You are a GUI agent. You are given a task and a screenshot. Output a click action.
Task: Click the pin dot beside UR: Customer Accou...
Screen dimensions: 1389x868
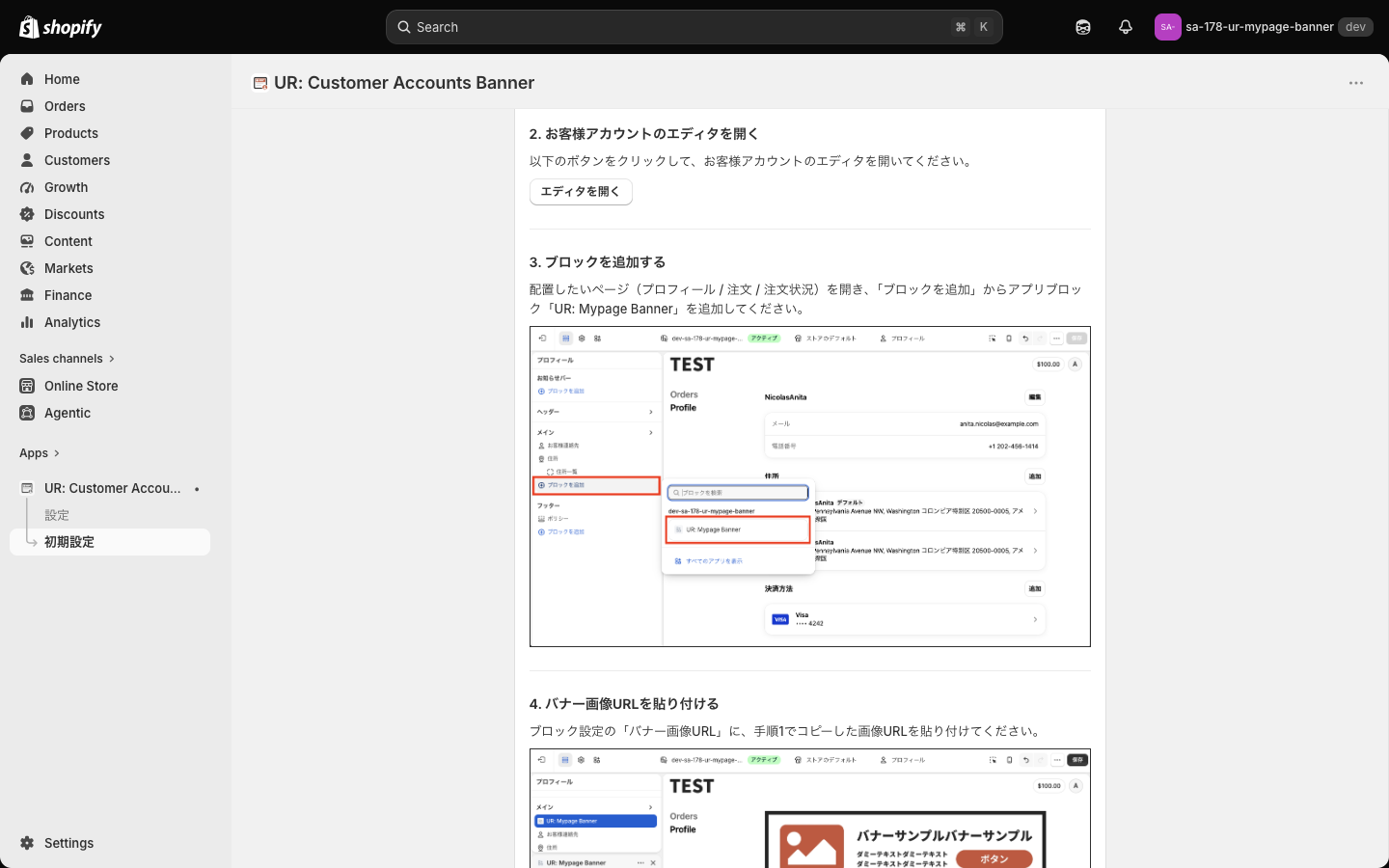[197, 489]
